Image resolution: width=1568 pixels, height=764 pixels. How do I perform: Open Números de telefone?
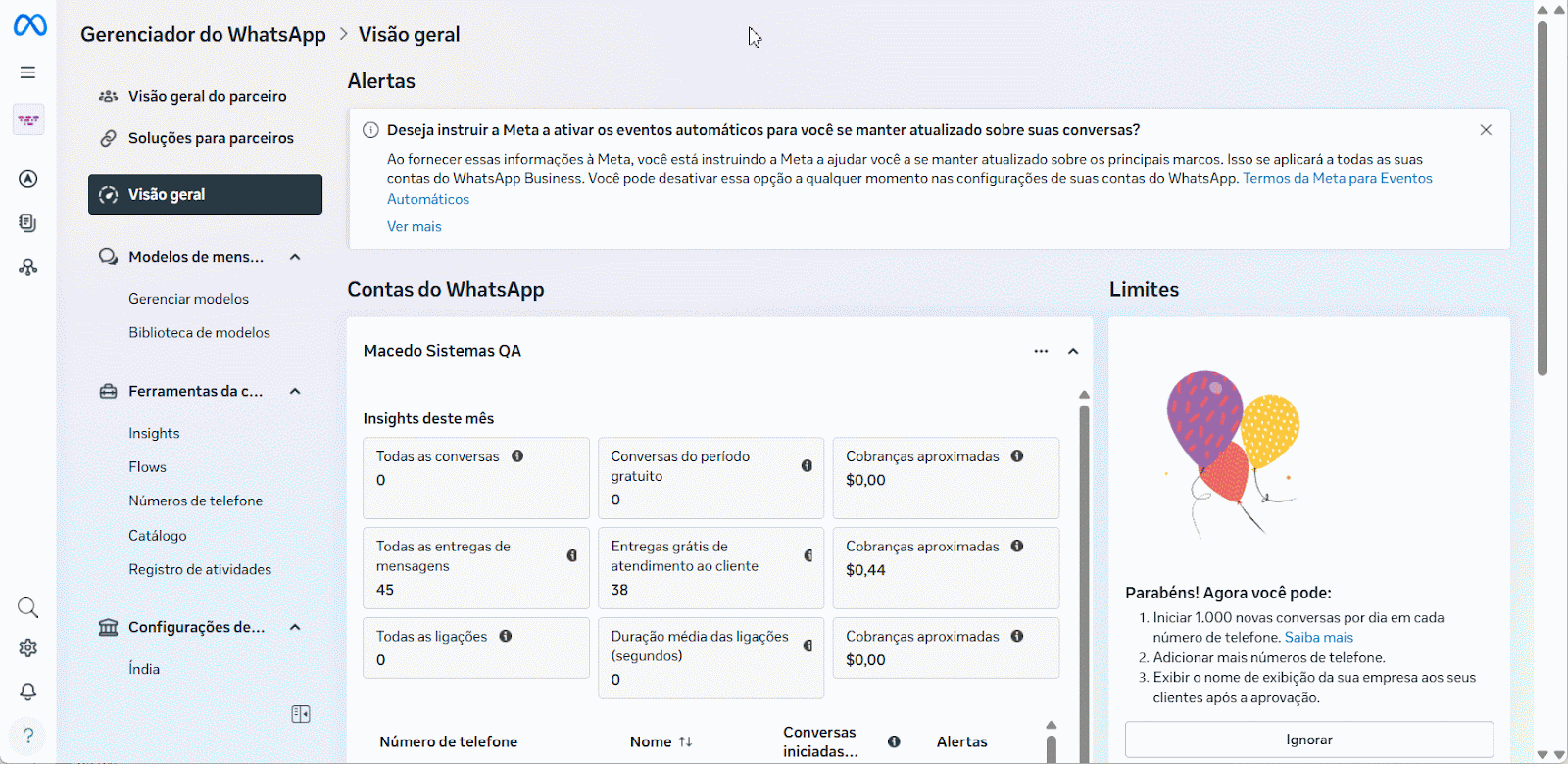point(195,501)
